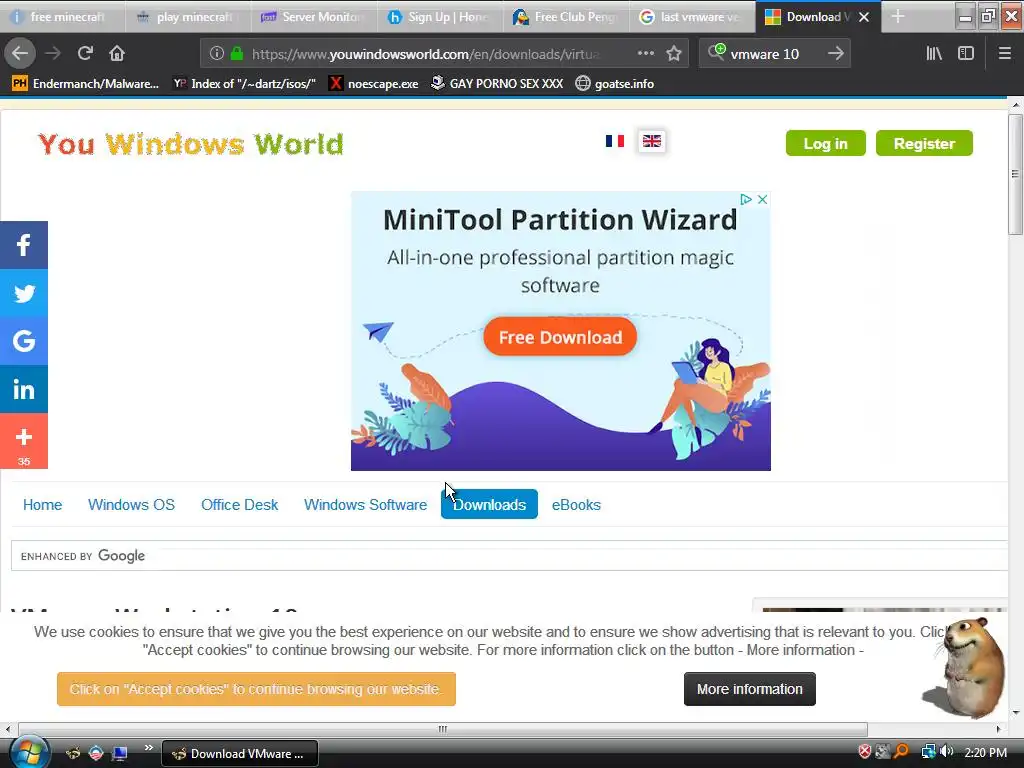The height and width of the screenshot is (768, 1024).
Task: Open the Windows Software menu item
Action: [365, 505]
